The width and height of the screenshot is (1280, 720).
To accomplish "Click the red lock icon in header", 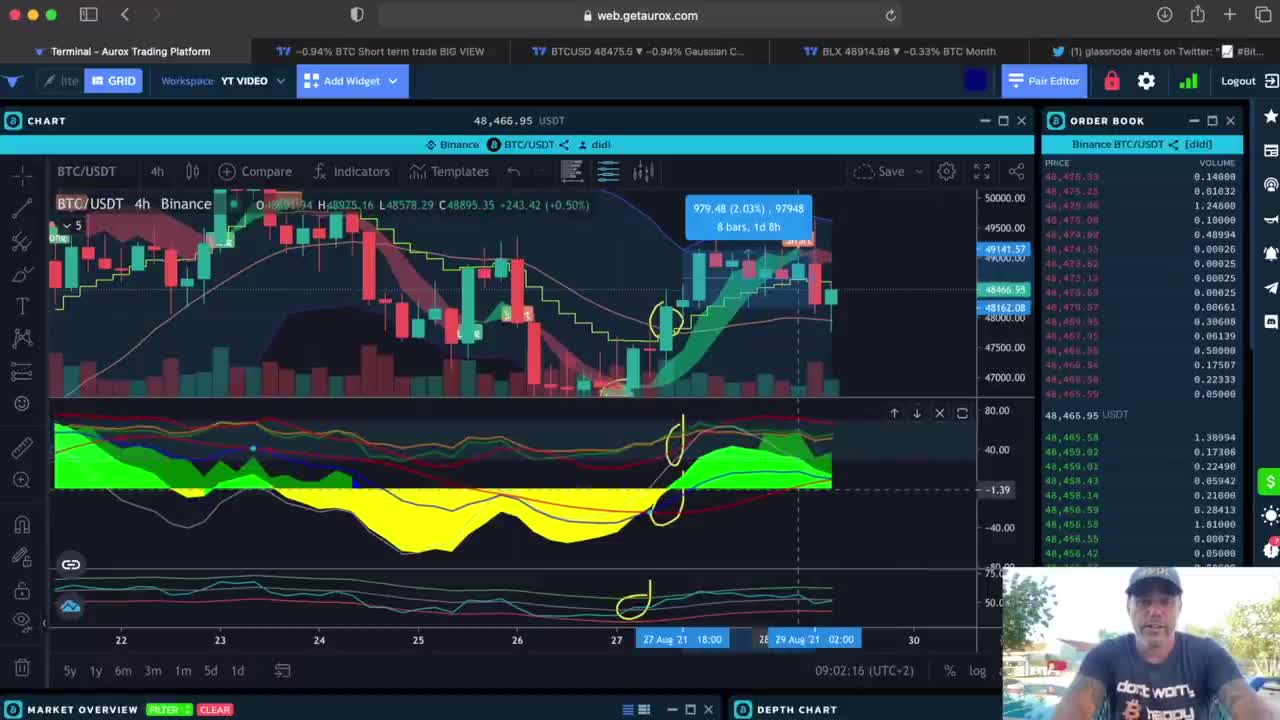I will tap(1112, 81).
